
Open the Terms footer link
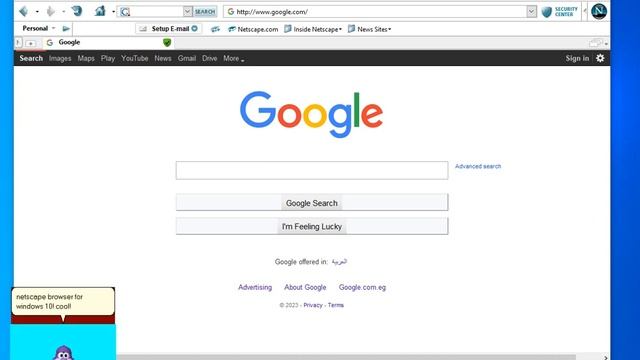coord(336,305)
